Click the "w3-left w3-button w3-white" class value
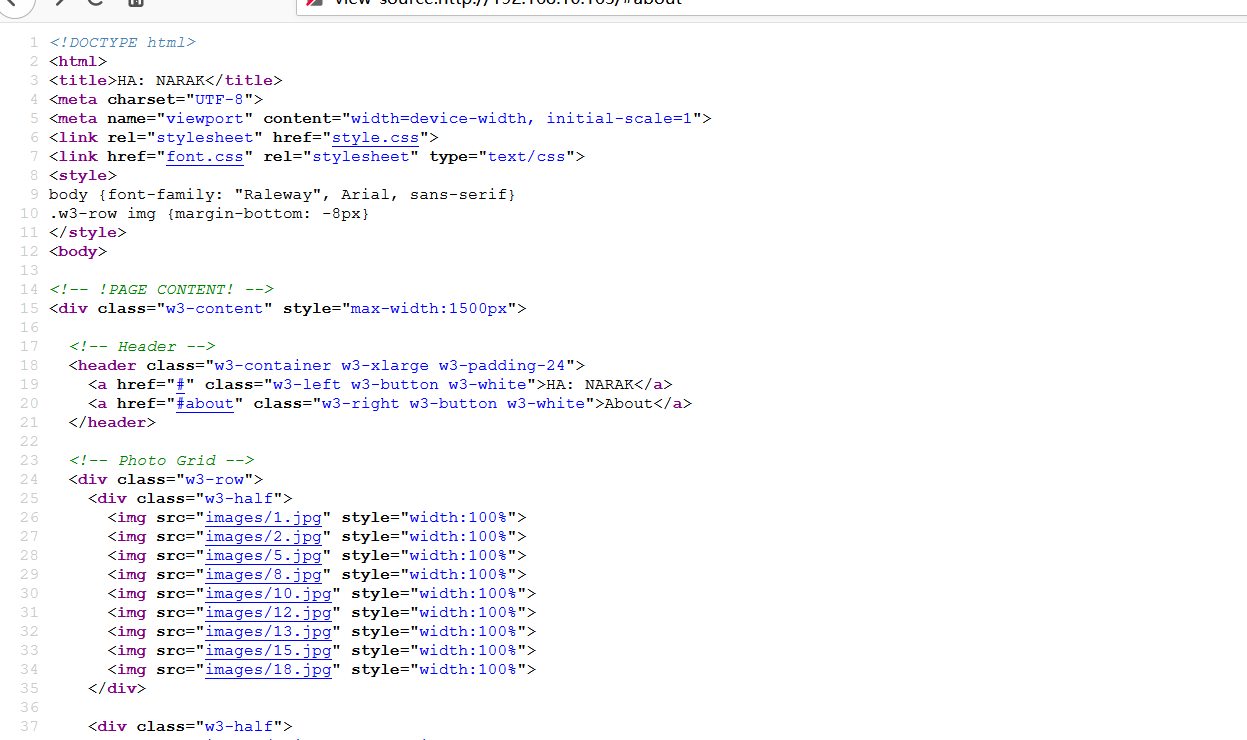Image resolution: width=1247 pixels, height=740 pixels. click(x=400, y=384)
